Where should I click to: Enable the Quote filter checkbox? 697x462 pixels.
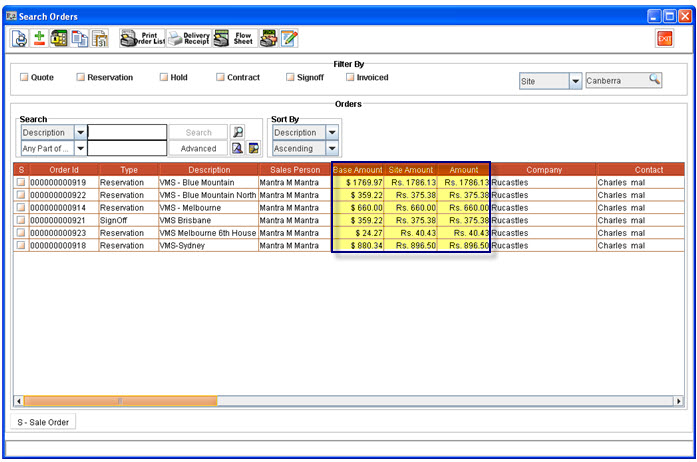click(x=24, y=77)
